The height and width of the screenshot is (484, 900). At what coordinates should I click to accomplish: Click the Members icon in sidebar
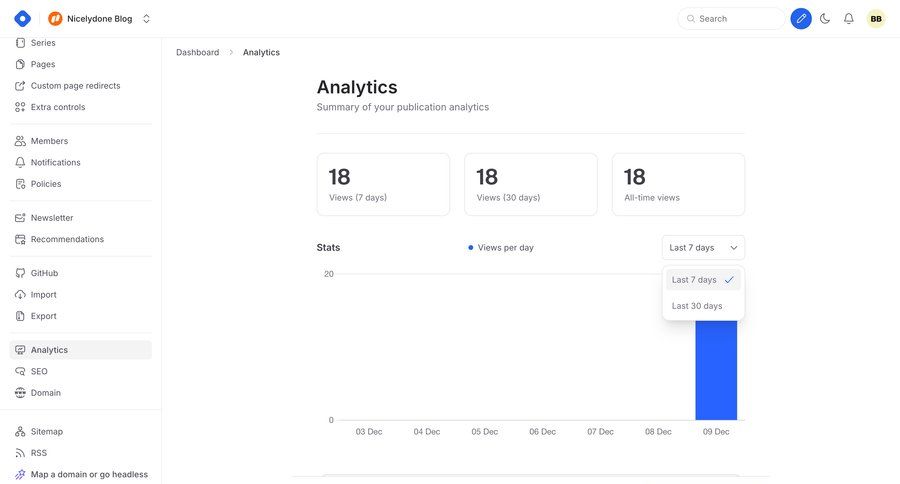pyautogui.click(x=20, y=141)
